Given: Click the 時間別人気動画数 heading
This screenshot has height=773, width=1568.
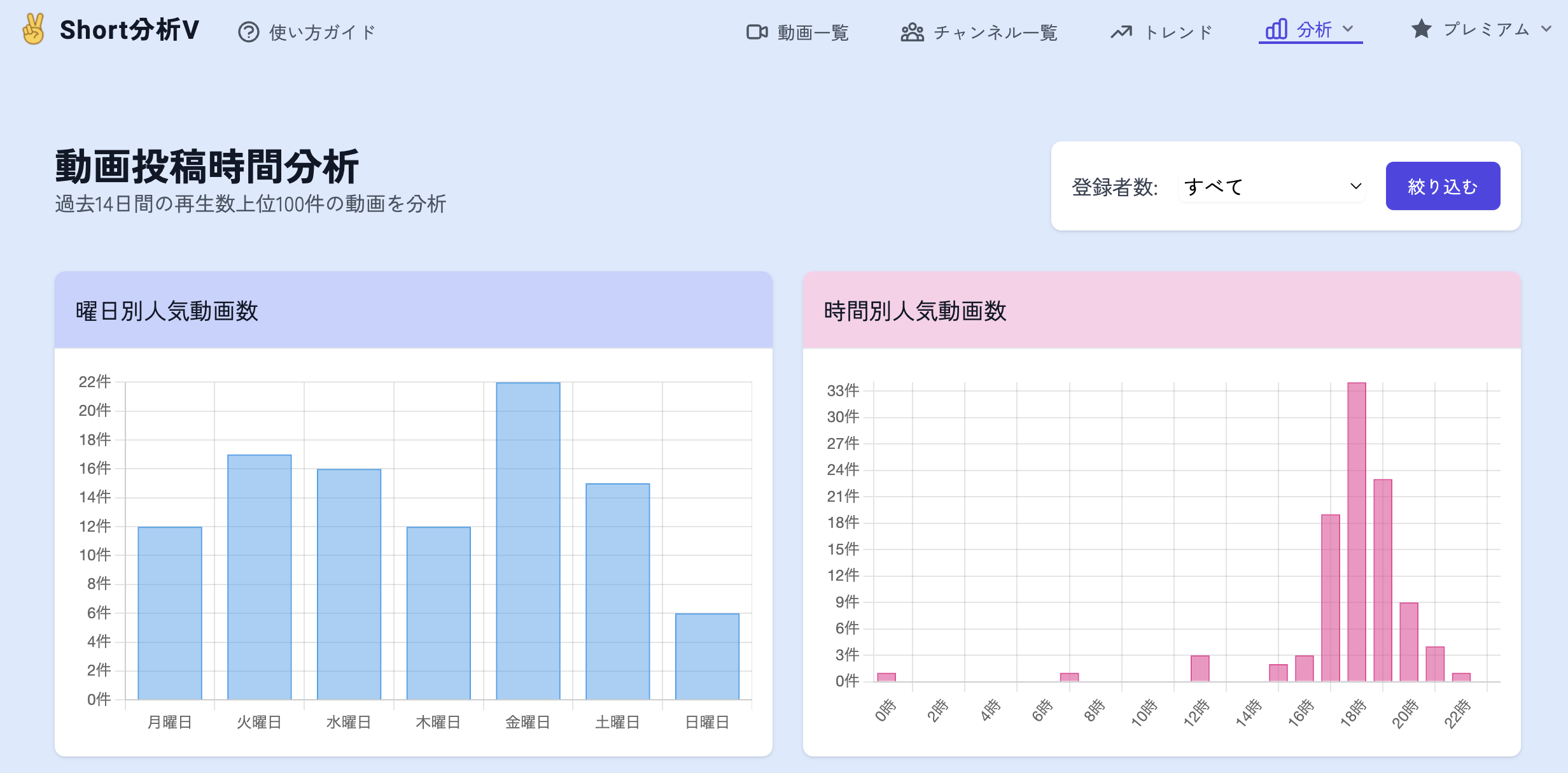Looking at the screenshot, I should (x=915, y=311).
